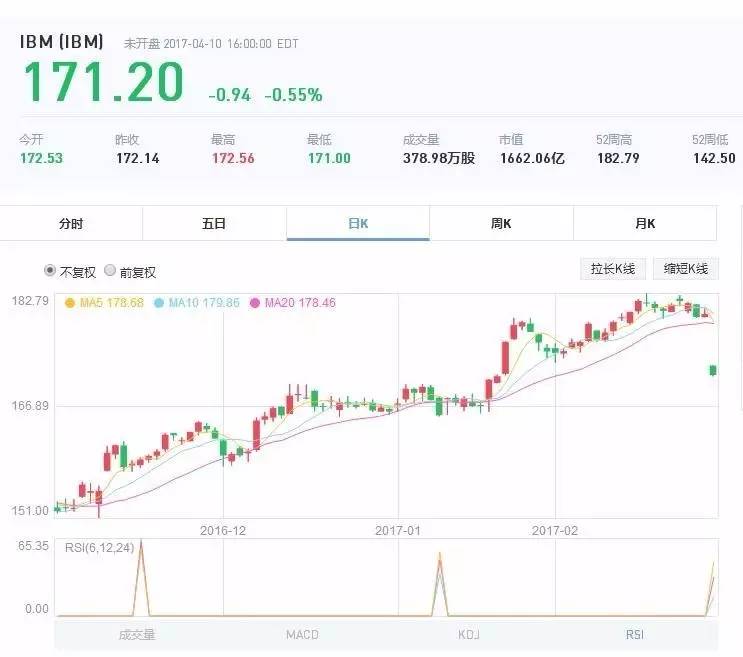
Task: Click the 2016-12 date axis label
Action: tap(223, 531)
